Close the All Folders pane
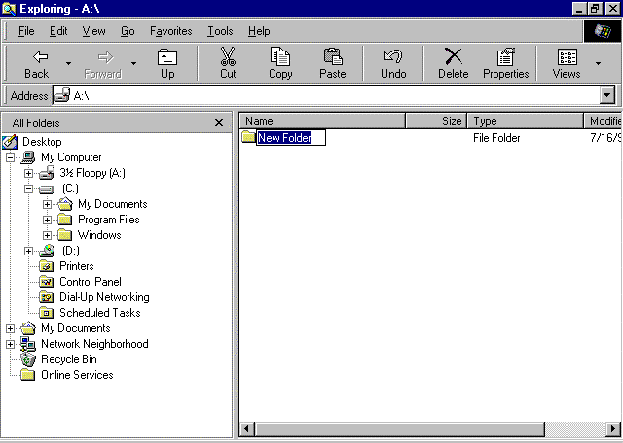623x443 pixels. click(x=219, y=122)
